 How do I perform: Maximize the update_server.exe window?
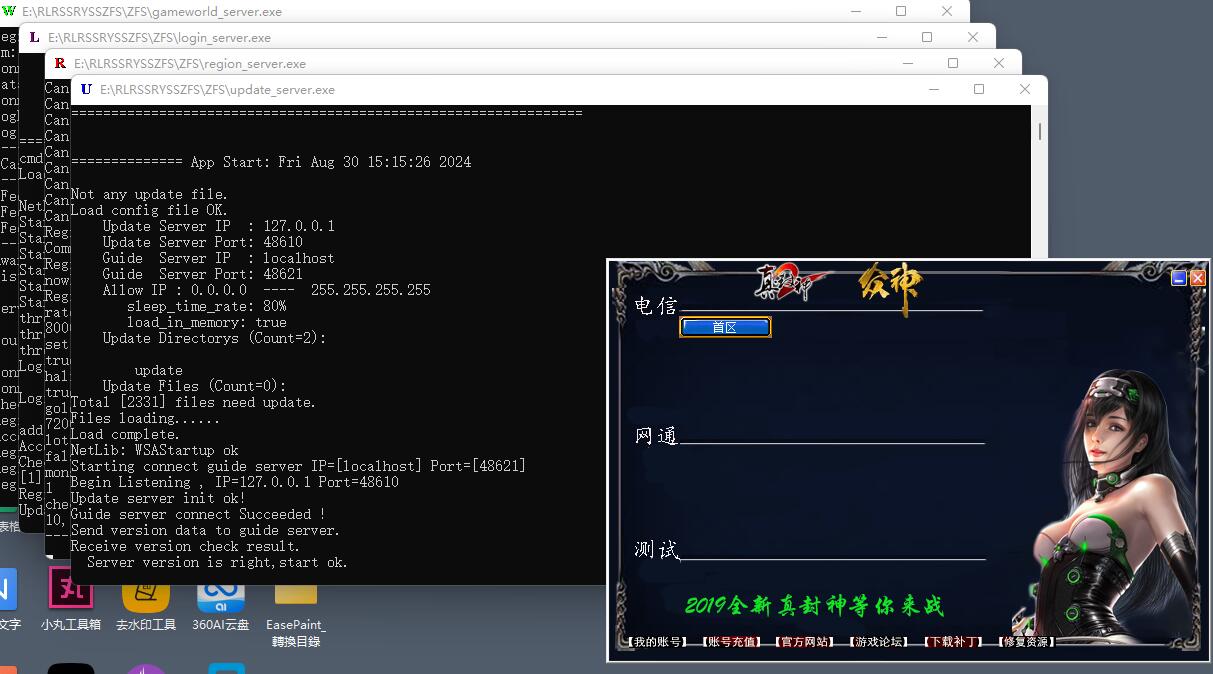979,89
